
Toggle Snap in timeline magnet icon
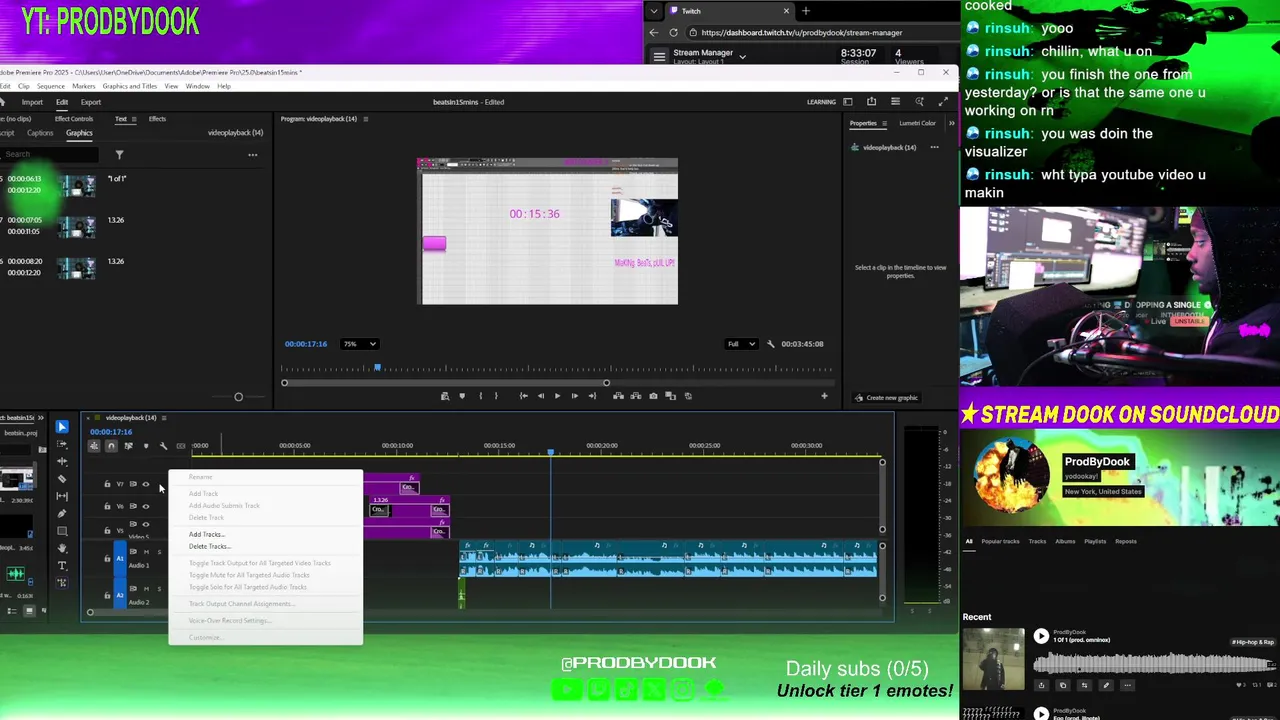click(x=111, y=446)
